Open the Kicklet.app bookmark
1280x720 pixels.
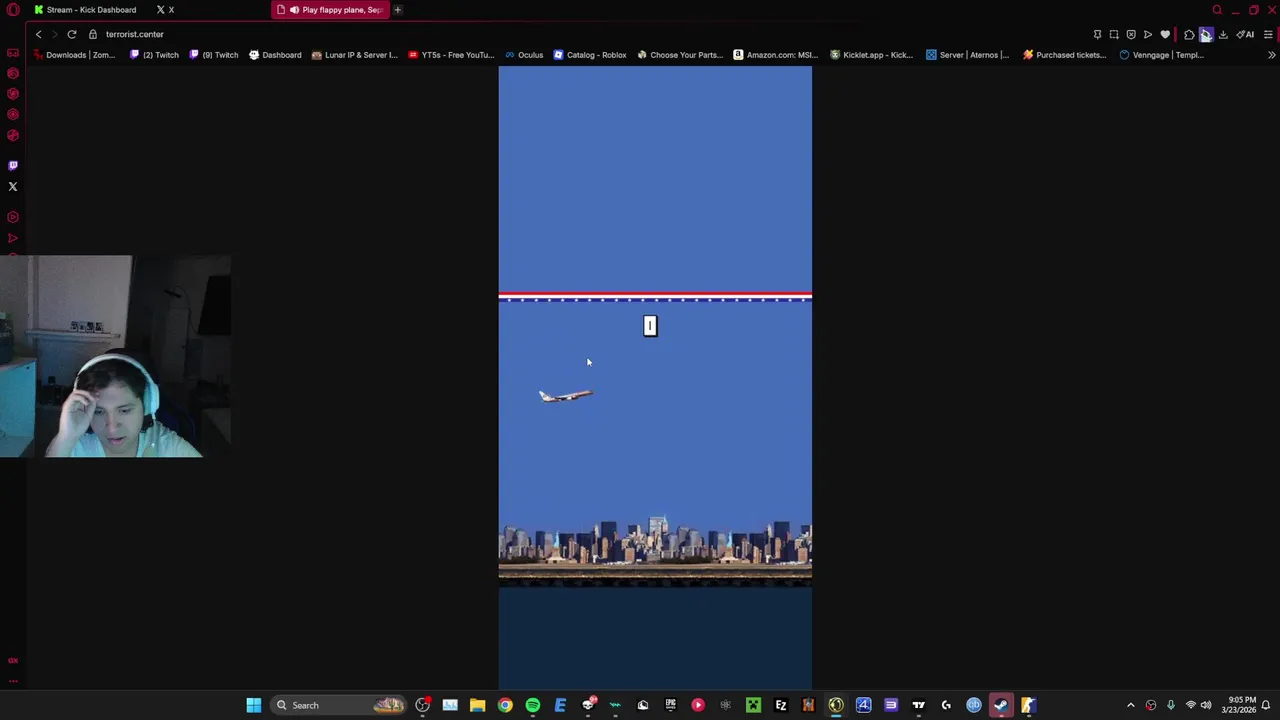click(x=871, y=55)
